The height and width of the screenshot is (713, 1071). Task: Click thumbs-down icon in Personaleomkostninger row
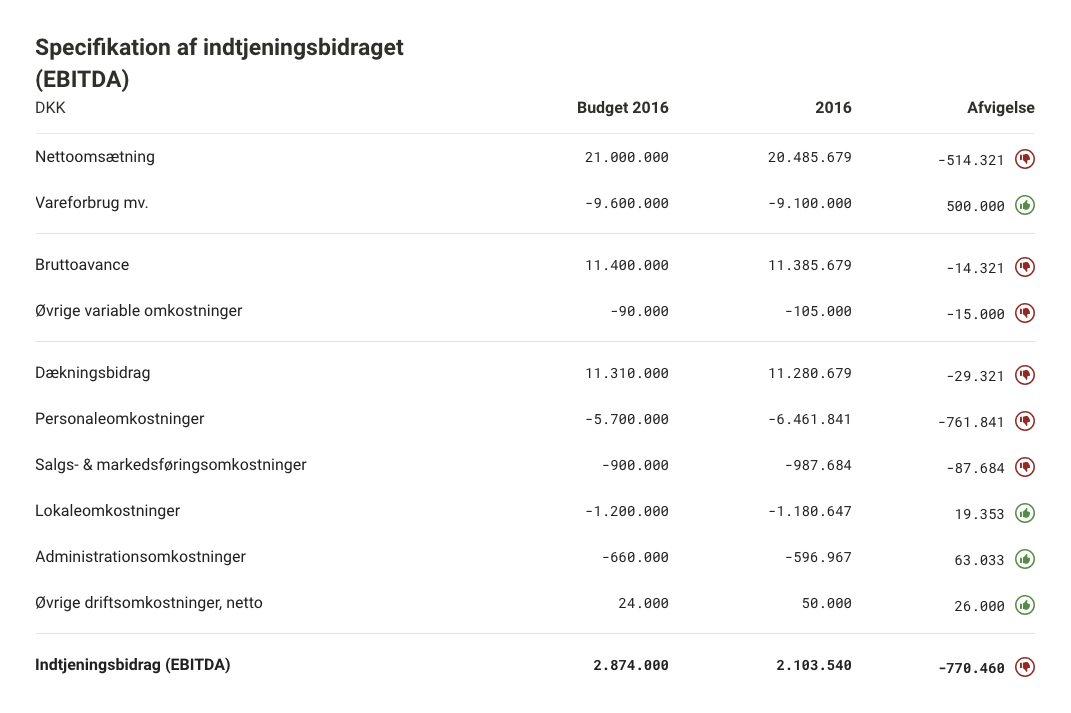[1025, 421]
